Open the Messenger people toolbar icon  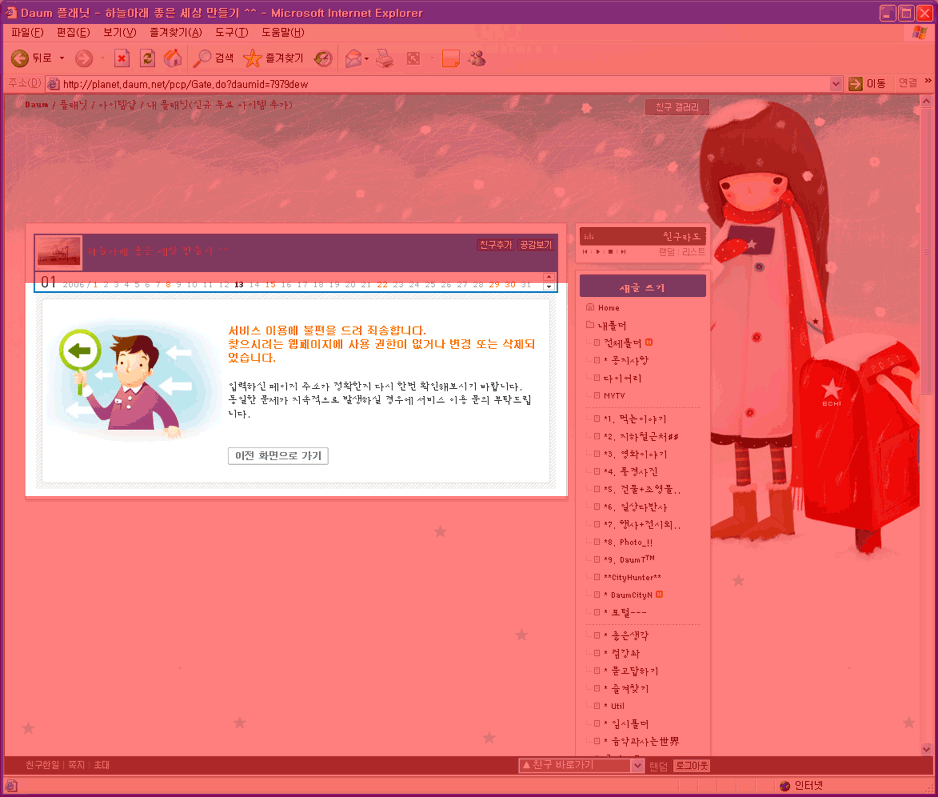point(477,58)
